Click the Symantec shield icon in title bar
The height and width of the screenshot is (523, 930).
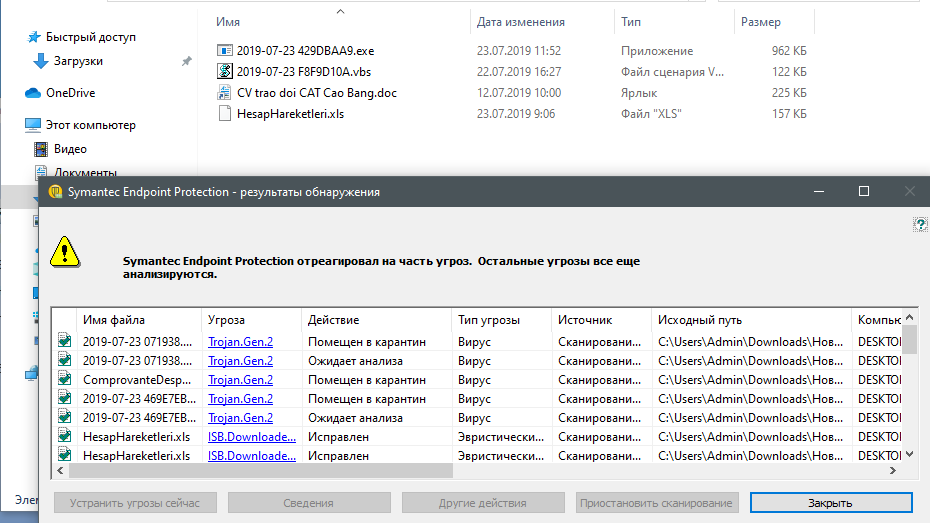(x=55, y=192)
